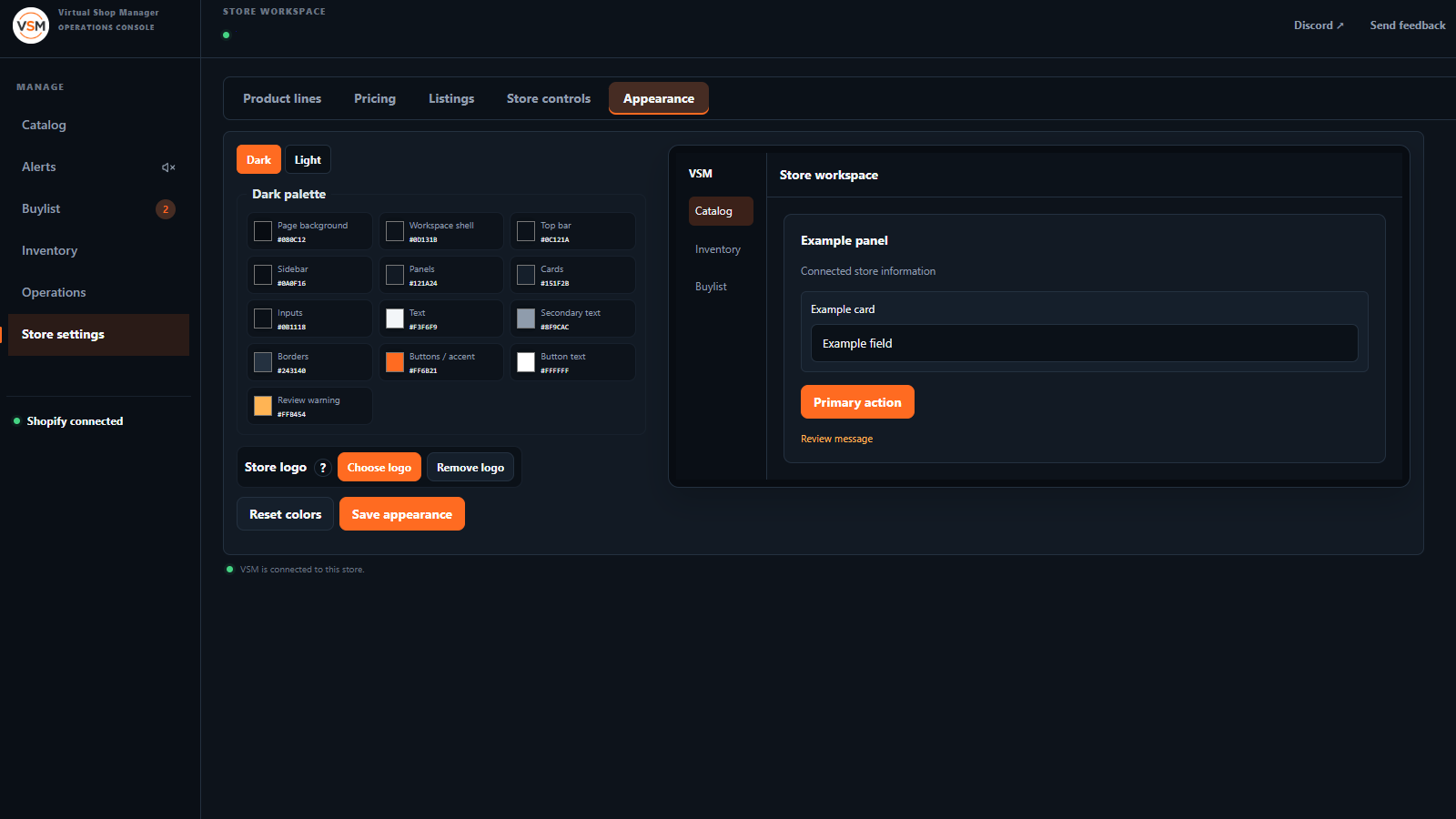Click the Example field input in the preview
This screenshot has width=1456, height=819.
pyautogui.click(x=1084, y=343)
